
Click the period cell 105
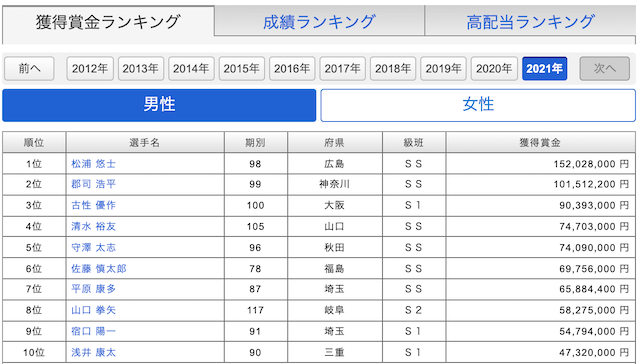coord(256,226)
